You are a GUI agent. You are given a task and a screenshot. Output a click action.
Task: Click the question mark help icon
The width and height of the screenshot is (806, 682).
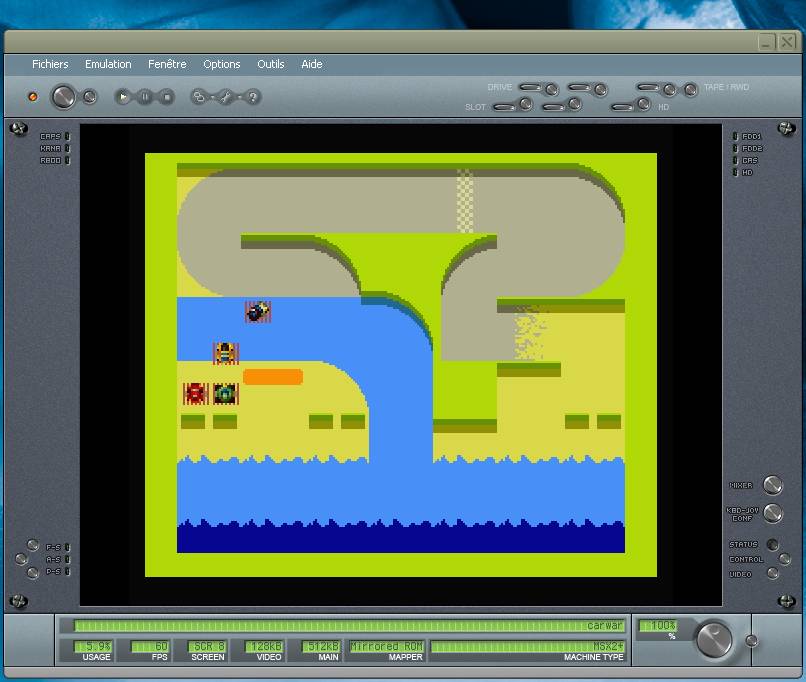point(252,97)
